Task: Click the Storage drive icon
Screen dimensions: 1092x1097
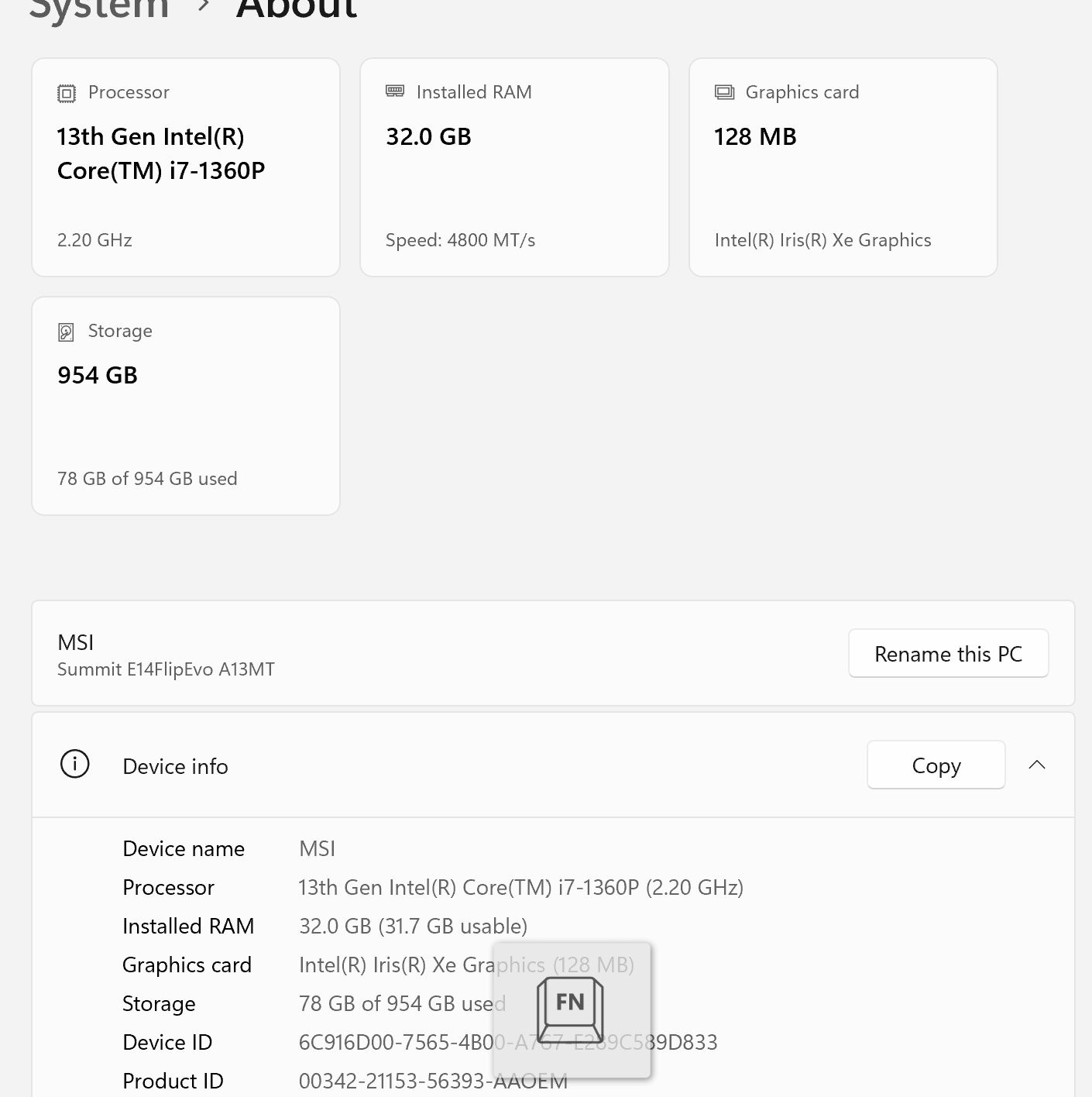Action: (67, 332)
